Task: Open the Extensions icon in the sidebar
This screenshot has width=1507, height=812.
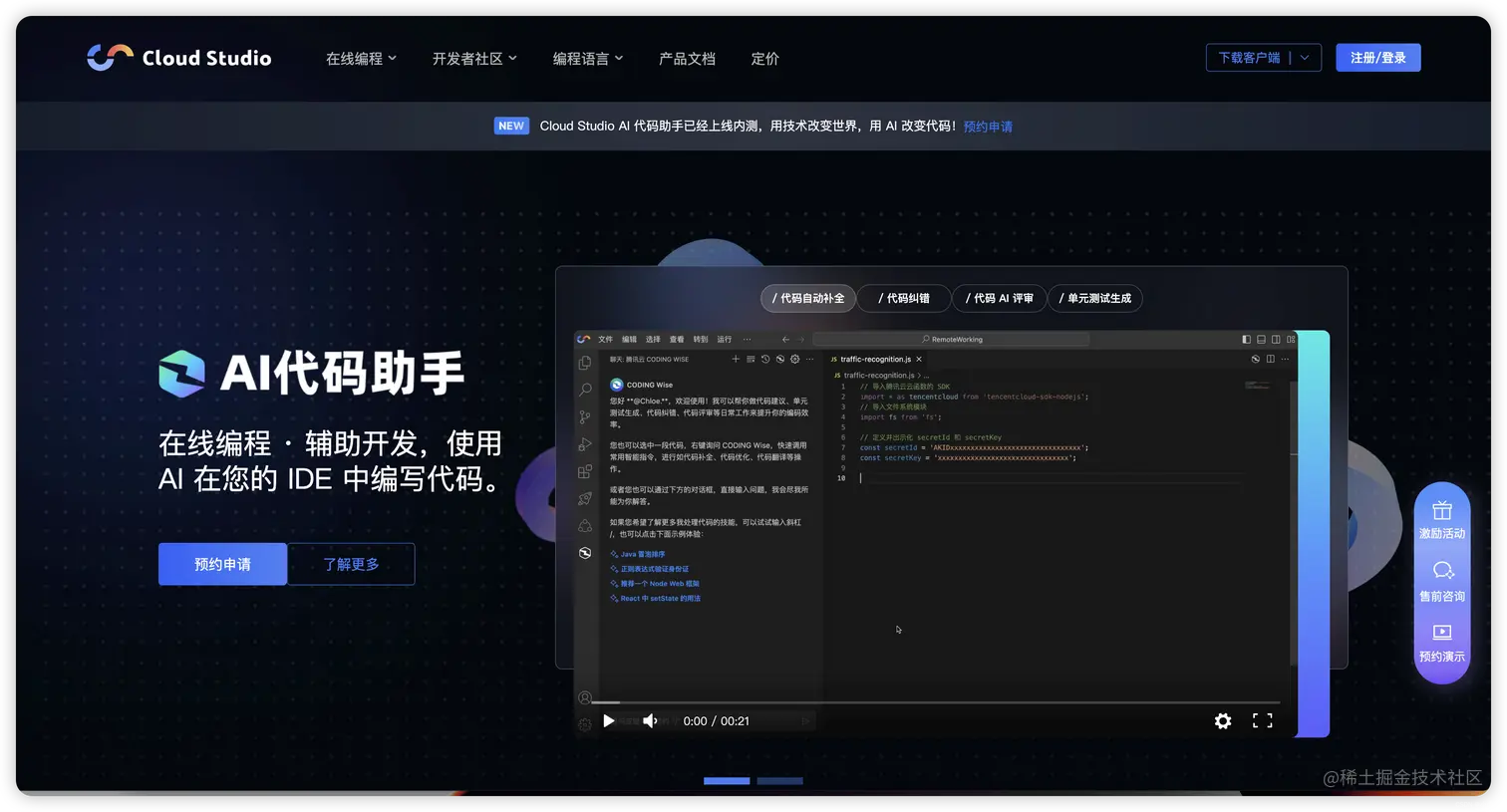Action: [x=585, y=472]
